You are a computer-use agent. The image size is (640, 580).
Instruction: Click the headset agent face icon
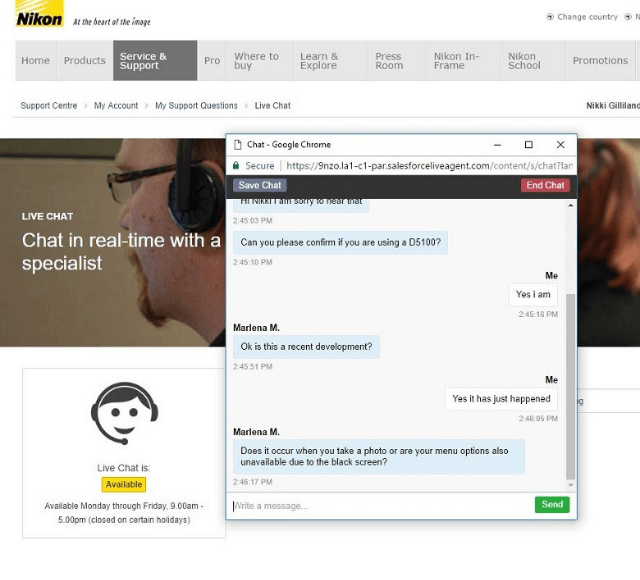(x=124, y=413)
